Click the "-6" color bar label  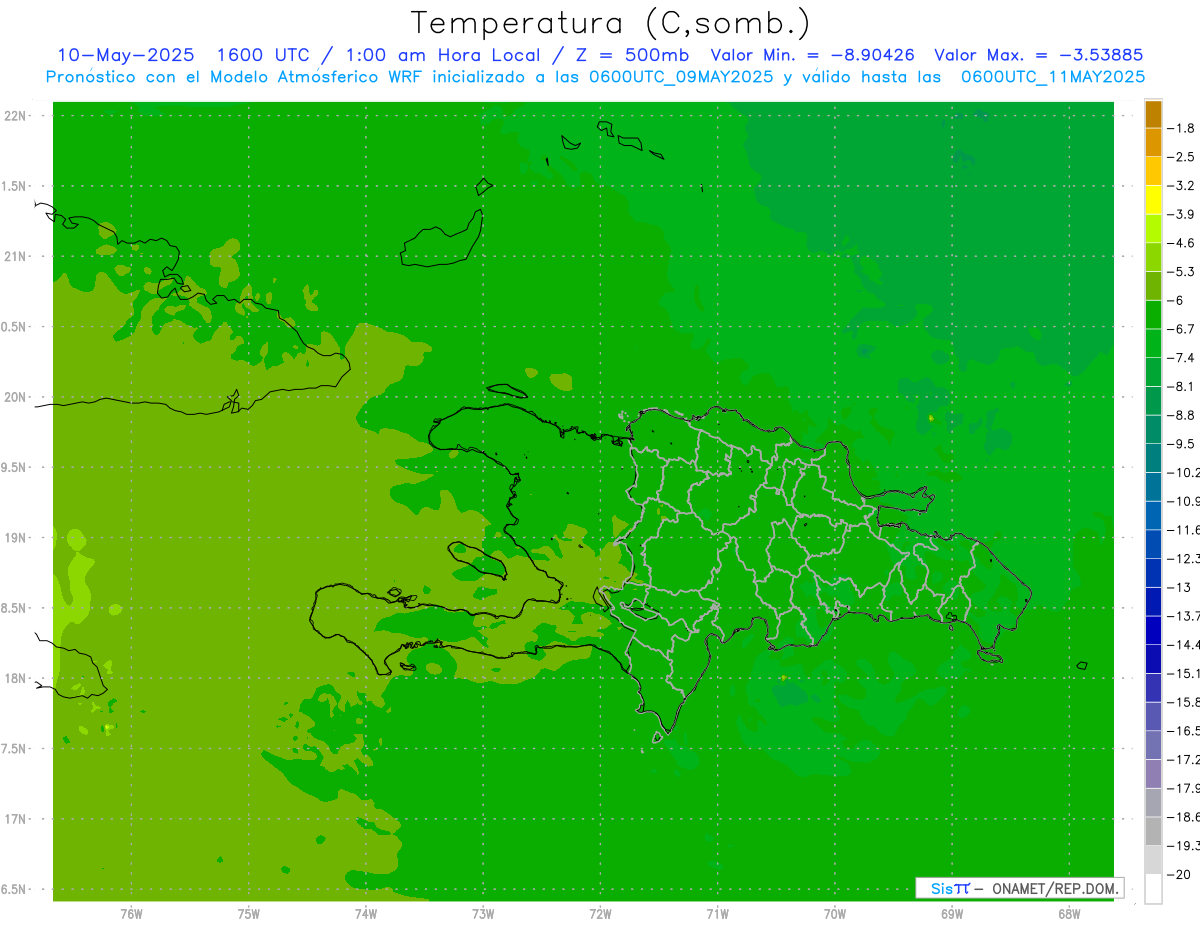[1178, 300]
